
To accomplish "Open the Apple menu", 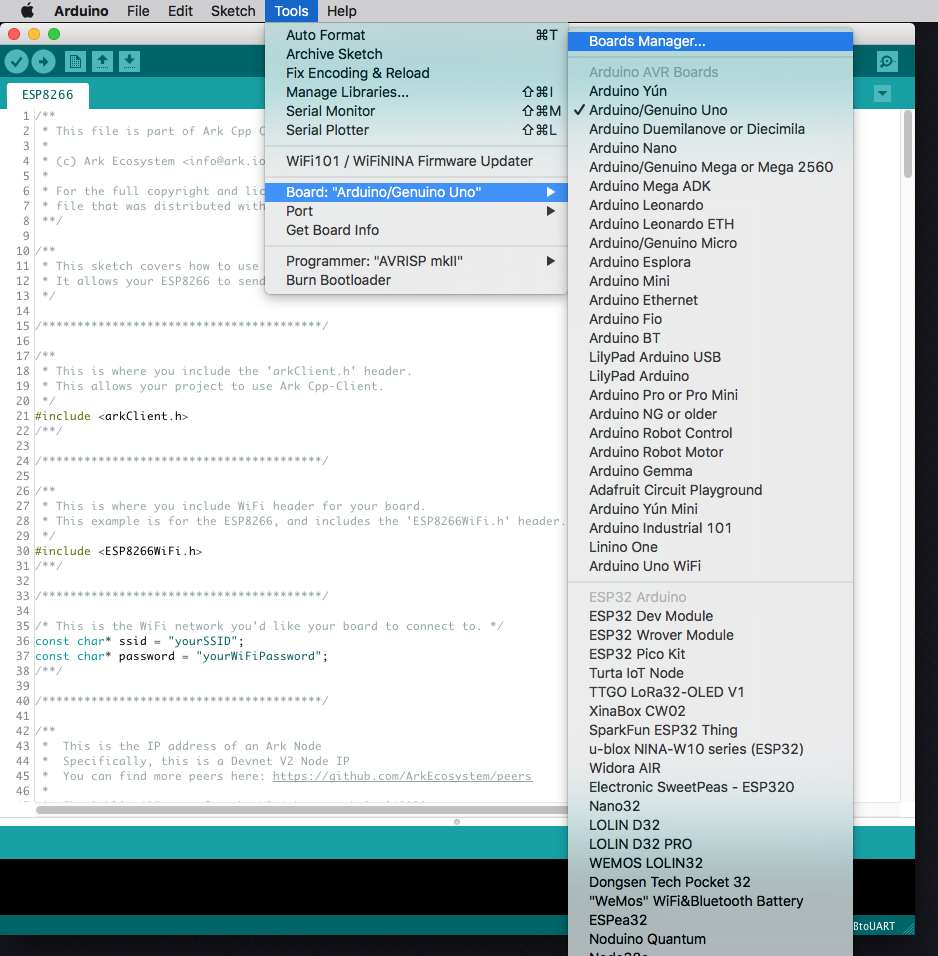I will click(x=27, y=11).
